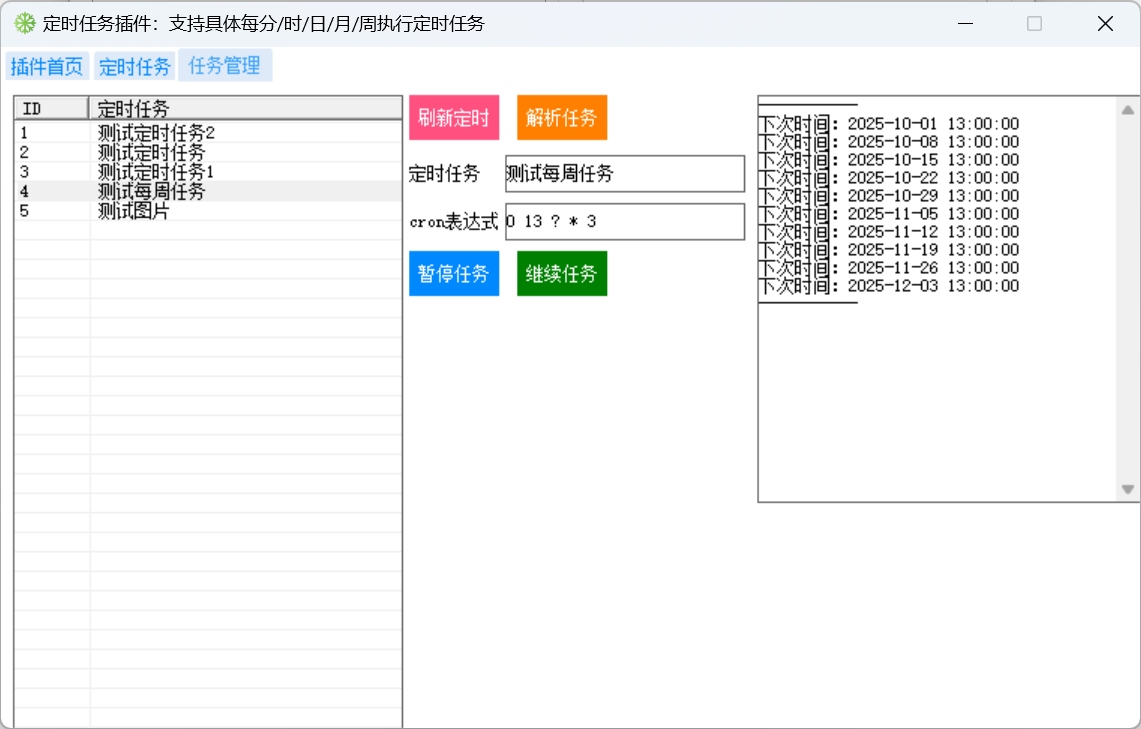Sort list by ID column header
This screenshot has height=729, width=1141.
click(x=50, y=108)
